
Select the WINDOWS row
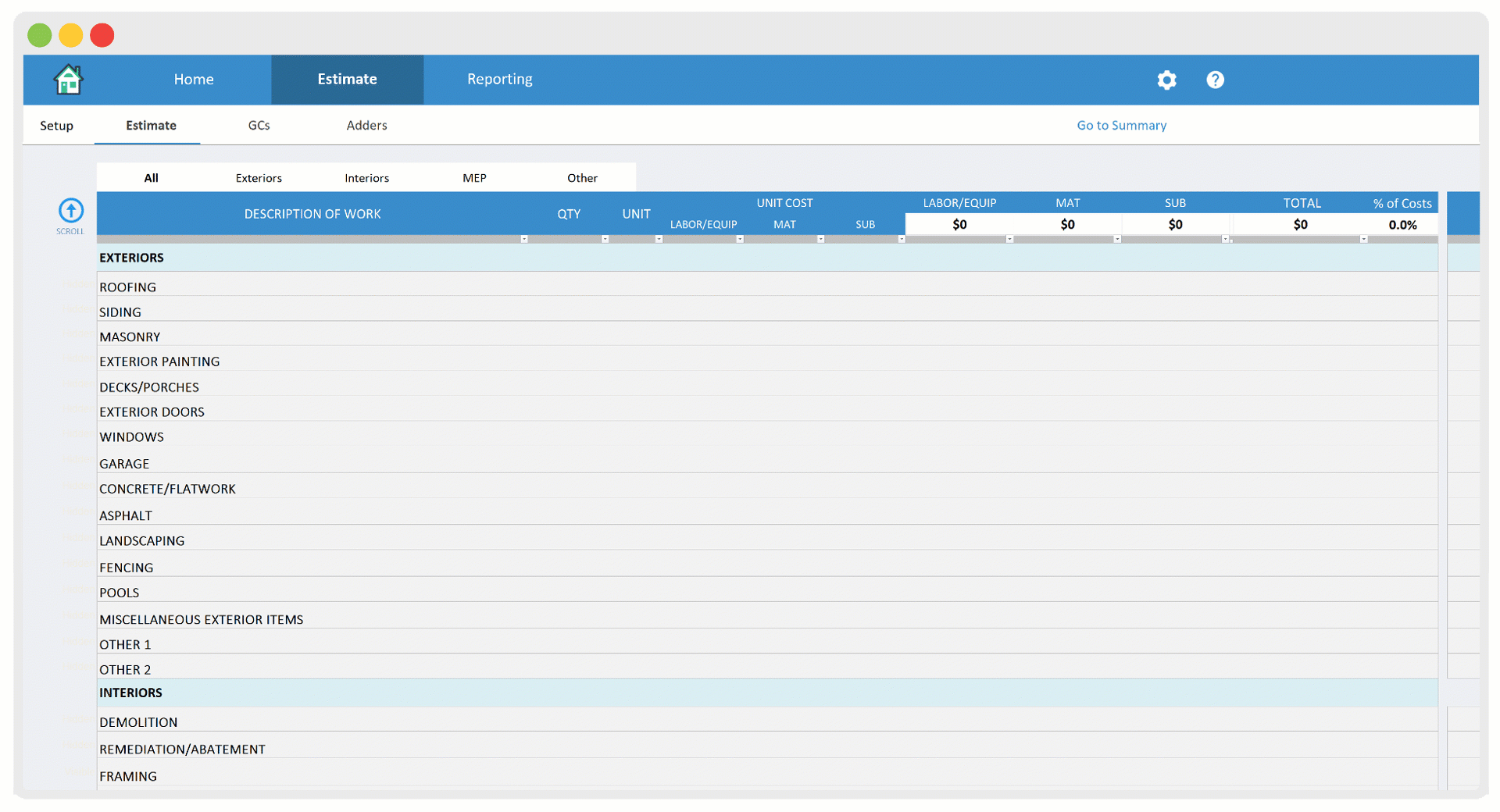(767, 435)
